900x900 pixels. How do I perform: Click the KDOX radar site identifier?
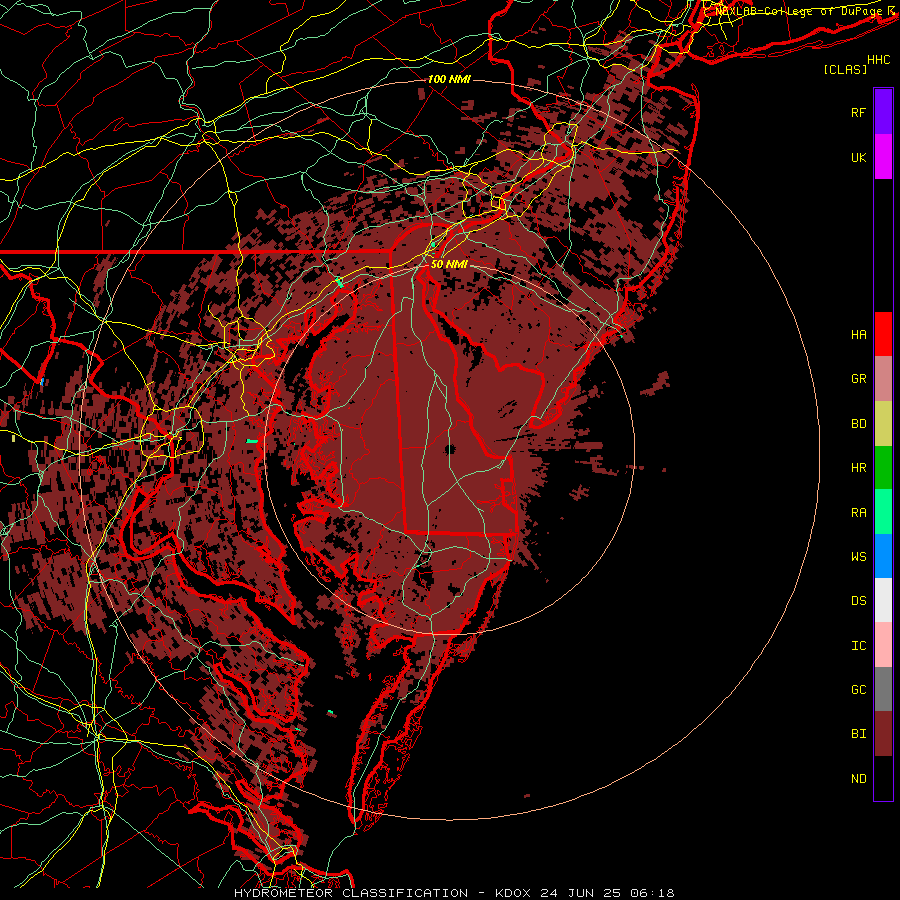(515, 893)
